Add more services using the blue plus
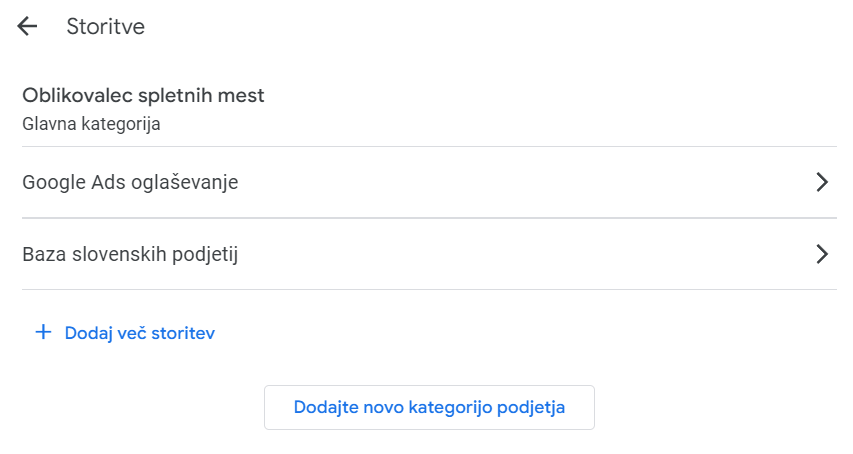Screen dimensions: 853x454 (43, 332)
